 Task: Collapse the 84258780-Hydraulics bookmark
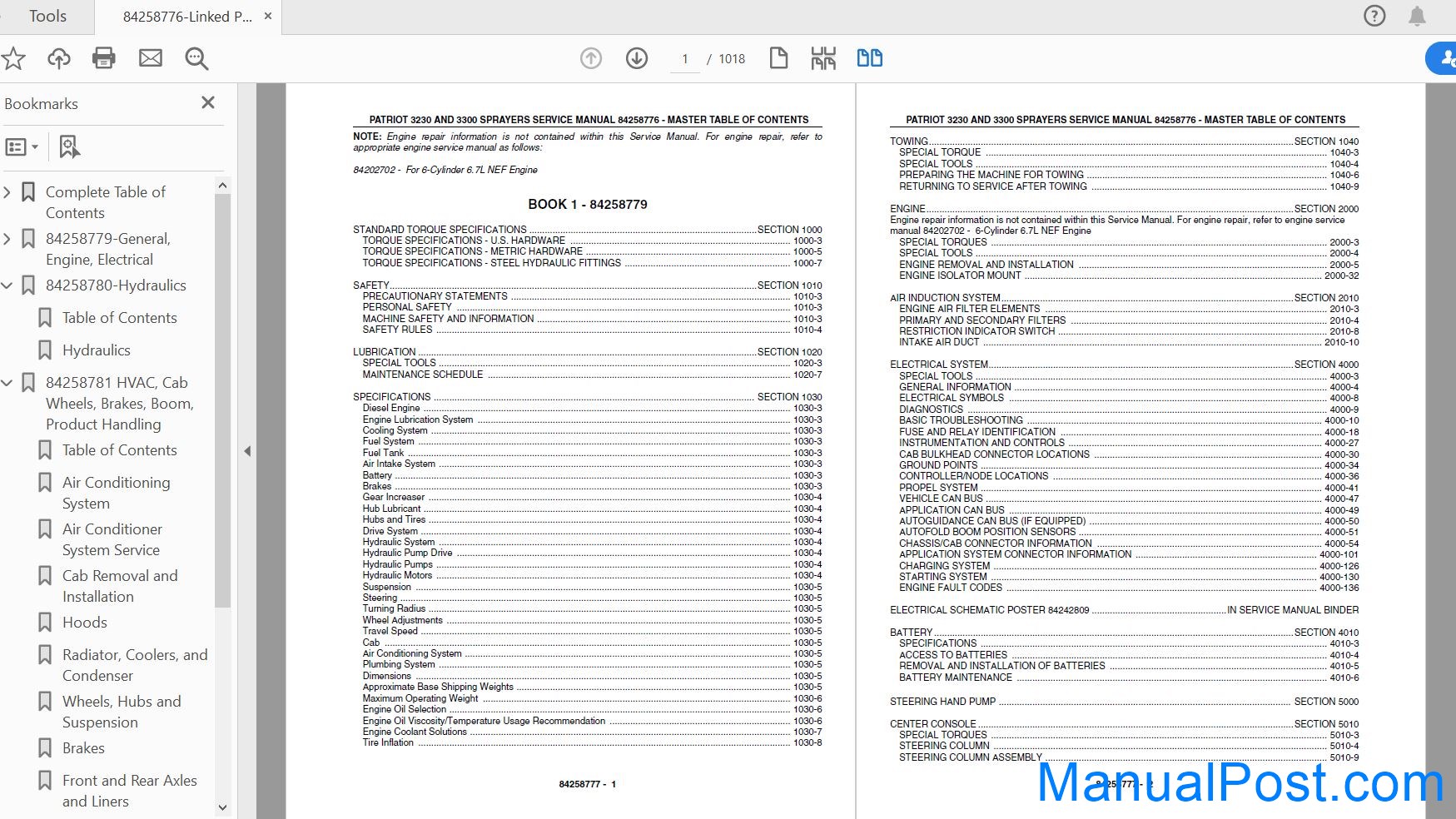point(7,285)
